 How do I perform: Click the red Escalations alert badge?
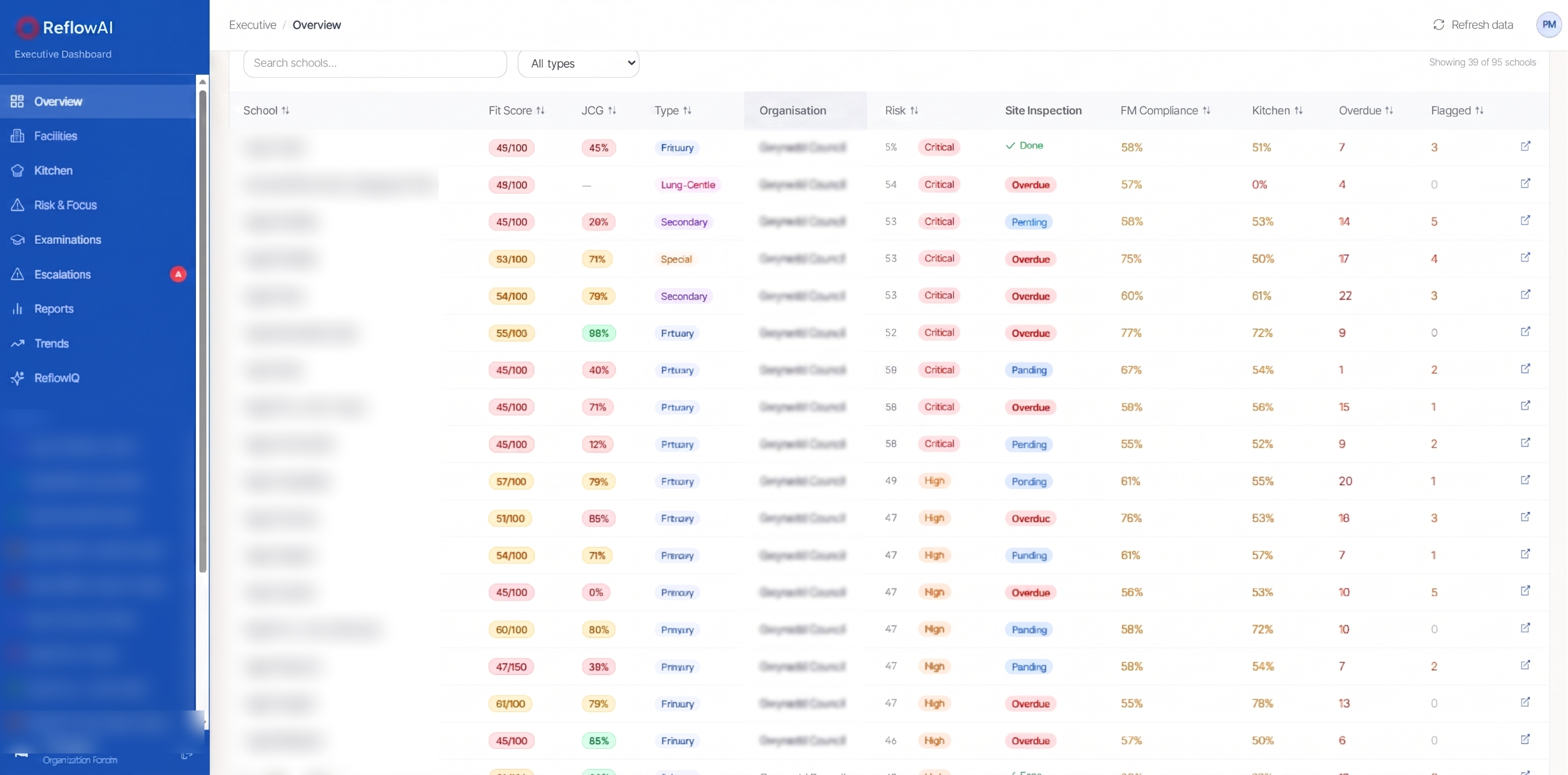178,274
